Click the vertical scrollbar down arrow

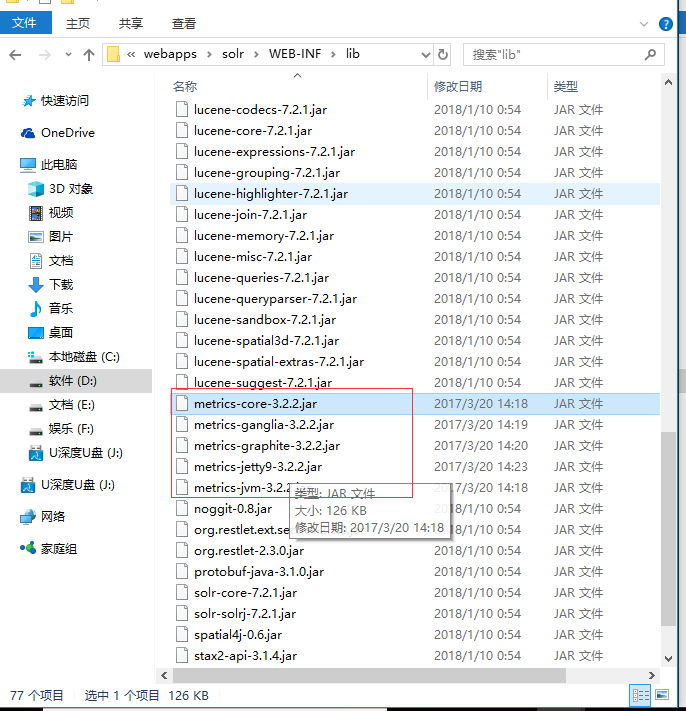point(668,658)
